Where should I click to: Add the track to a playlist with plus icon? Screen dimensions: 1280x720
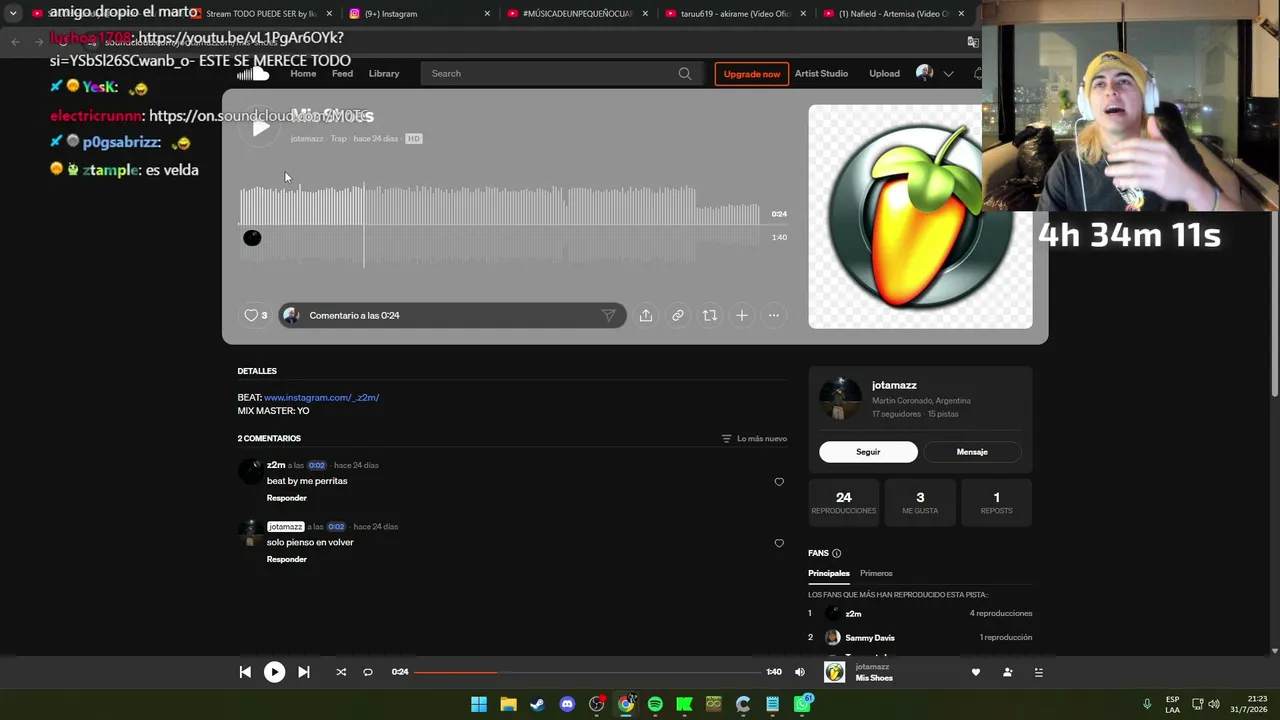pos(742,315)
